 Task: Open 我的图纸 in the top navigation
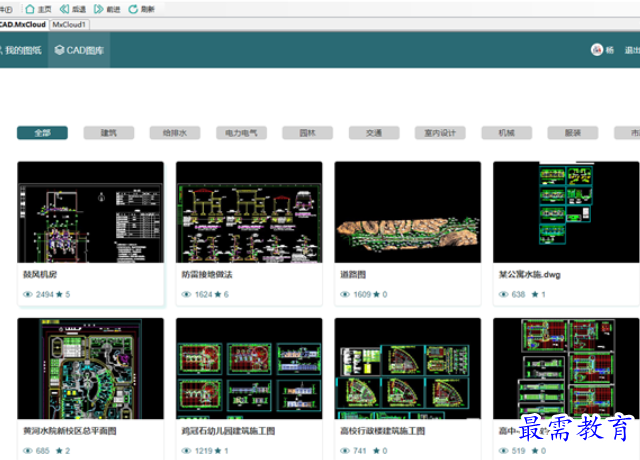[x=21, y=50]
